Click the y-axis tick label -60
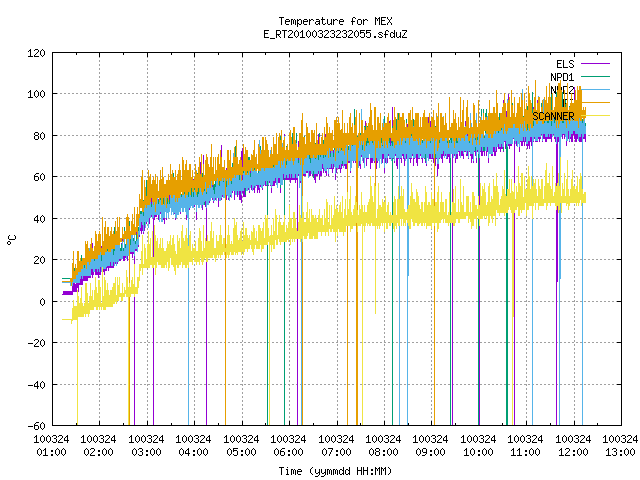 36,426
